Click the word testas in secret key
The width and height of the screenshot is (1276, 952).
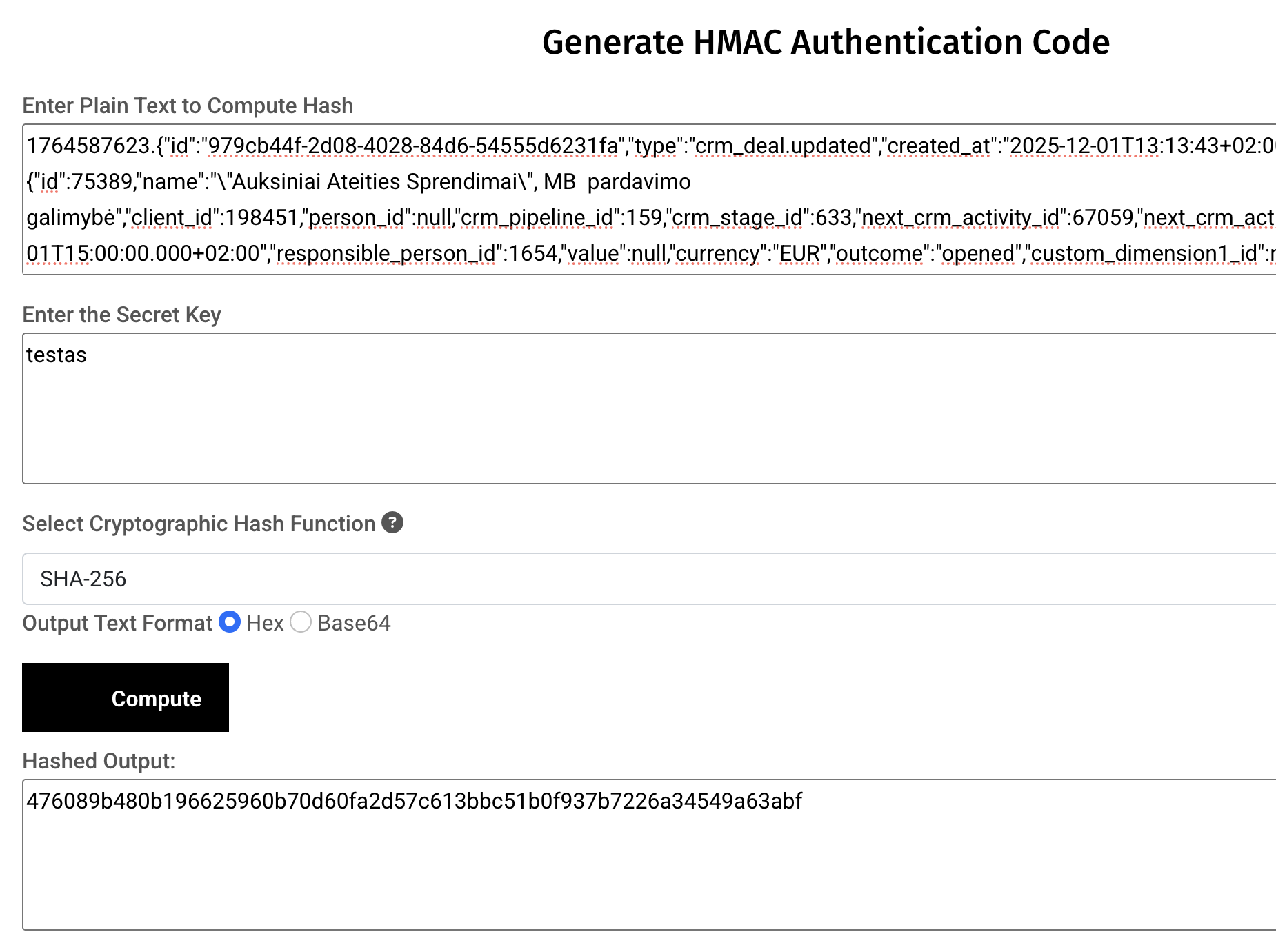coord(57,355)
